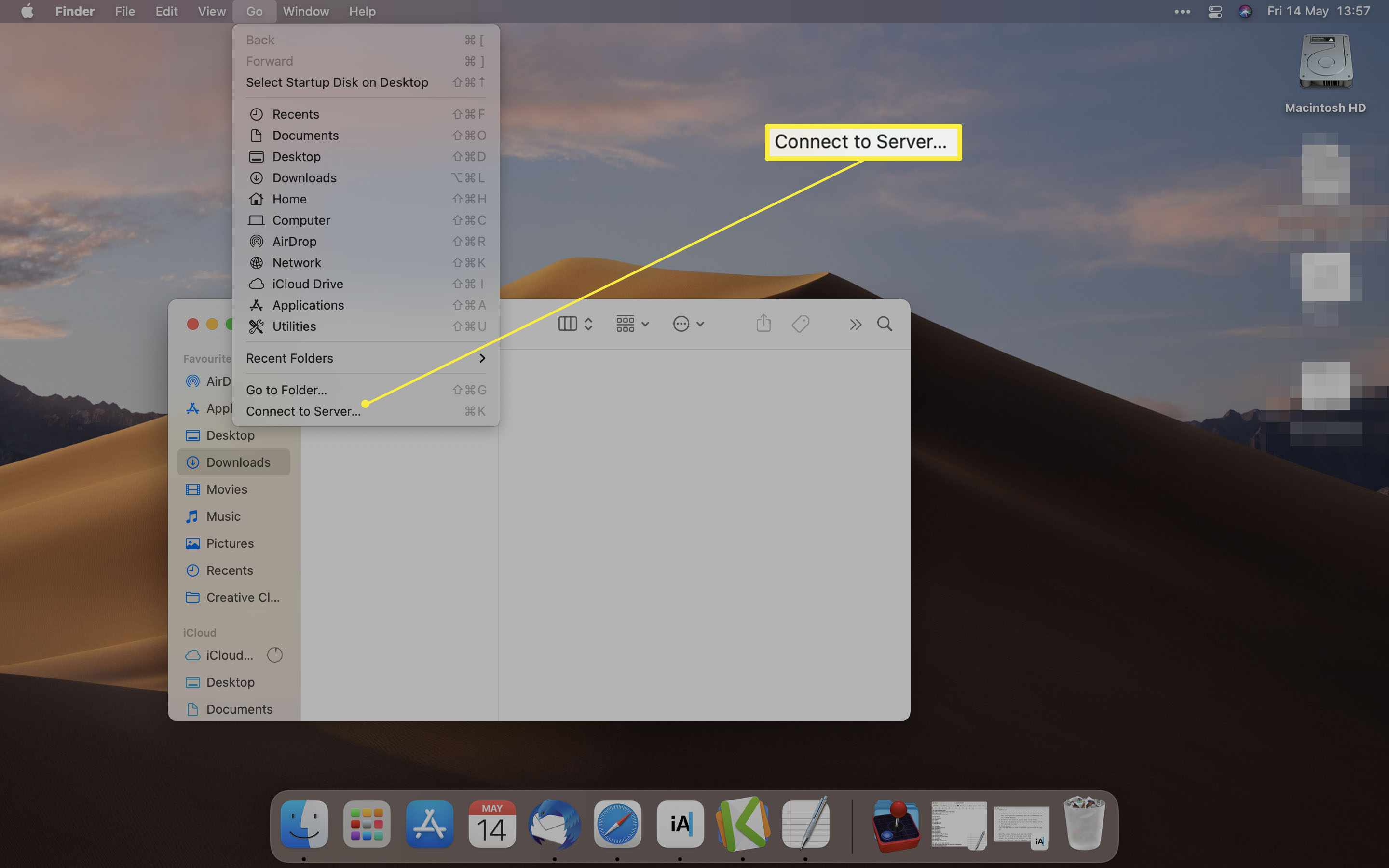Open Launchpad from the Dock
The height and width of the screenshot is (868, 1389).
367,825
